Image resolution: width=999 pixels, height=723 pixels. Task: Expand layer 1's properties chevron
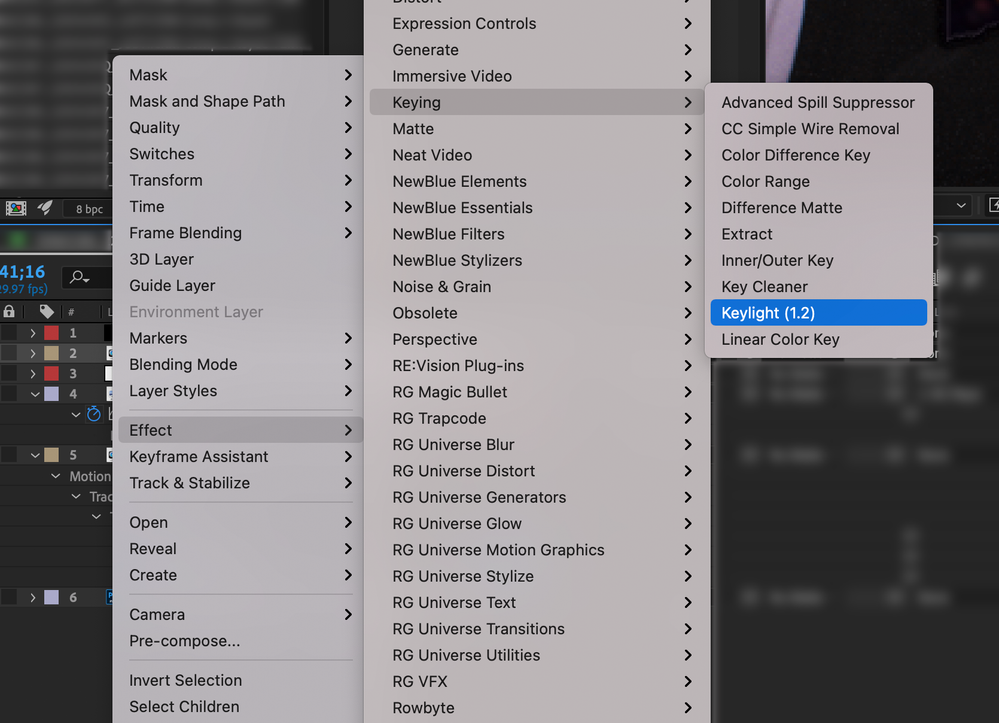coord(33,334)
